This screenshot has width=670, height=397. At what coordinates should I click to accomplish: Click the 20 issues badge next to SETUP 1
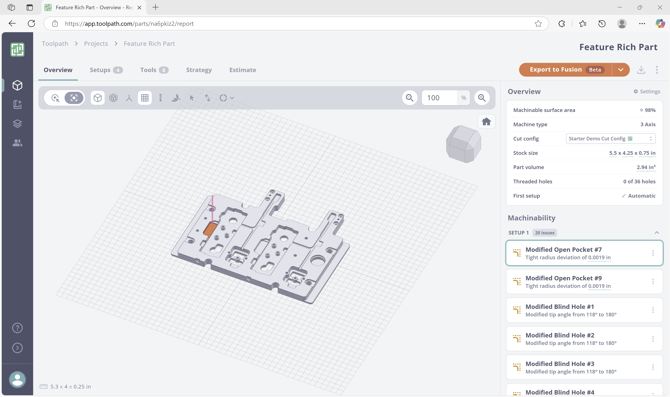[545, 233]
